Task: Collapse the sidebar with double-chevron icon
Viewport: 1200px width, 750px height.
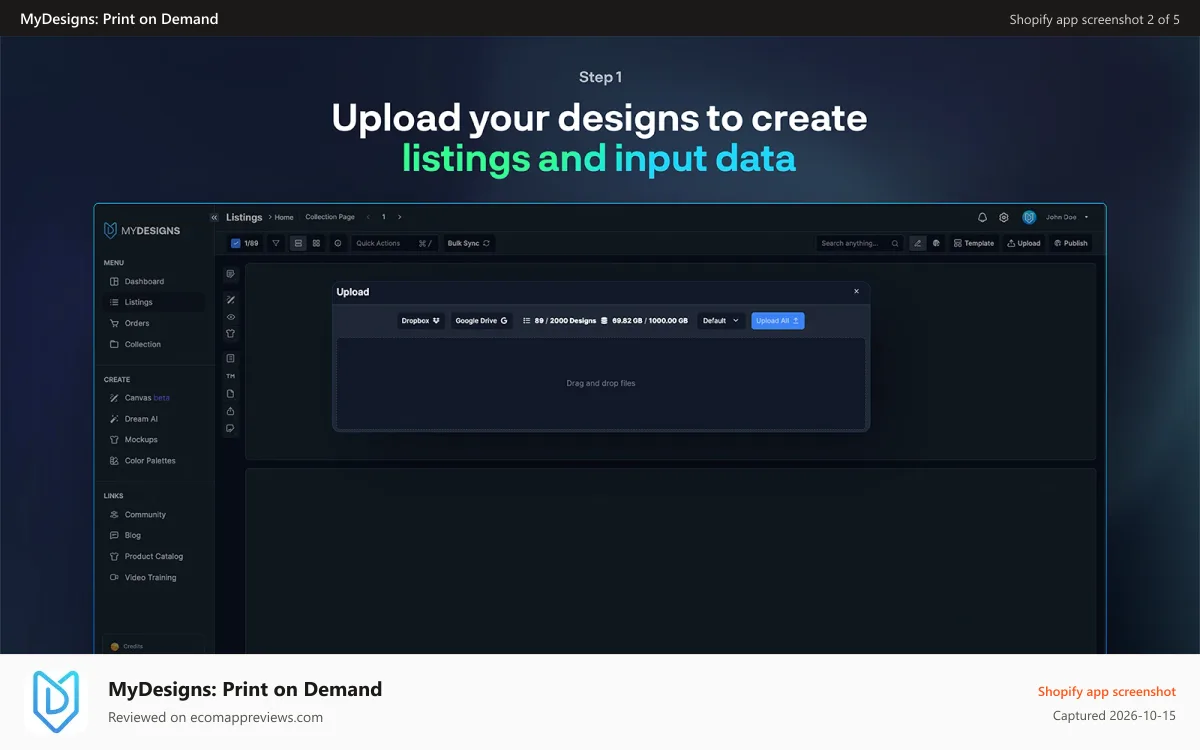Action: pos(214,217)
